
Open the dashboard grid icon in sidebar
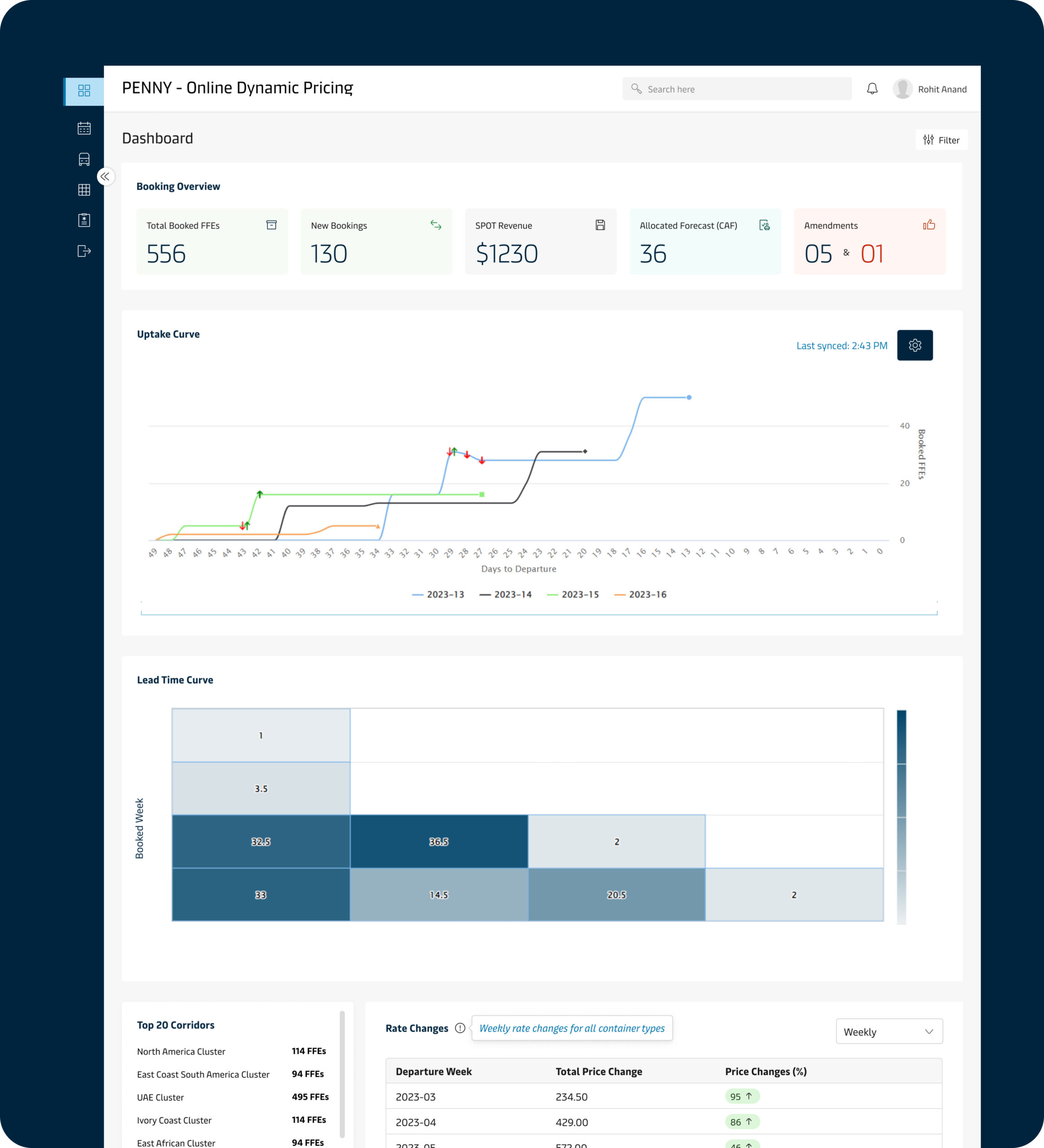84,91
